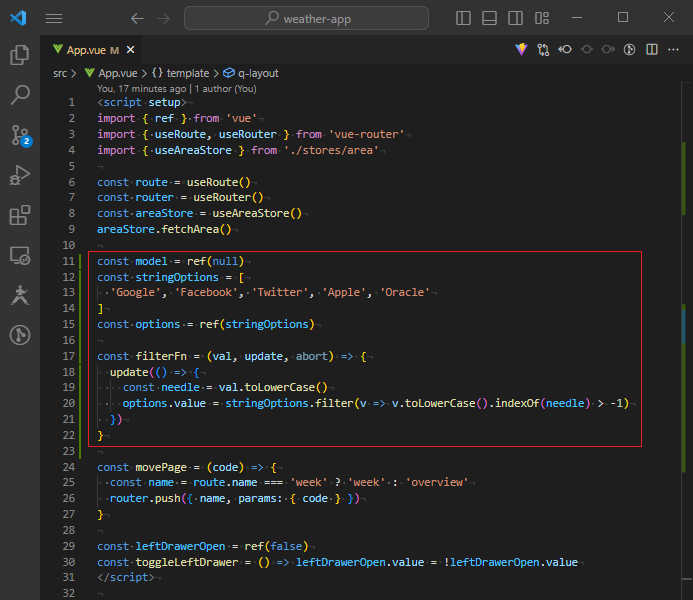Open changes with the compare icon
Viewport: 693px width, 600px height.
pos(543,49)
